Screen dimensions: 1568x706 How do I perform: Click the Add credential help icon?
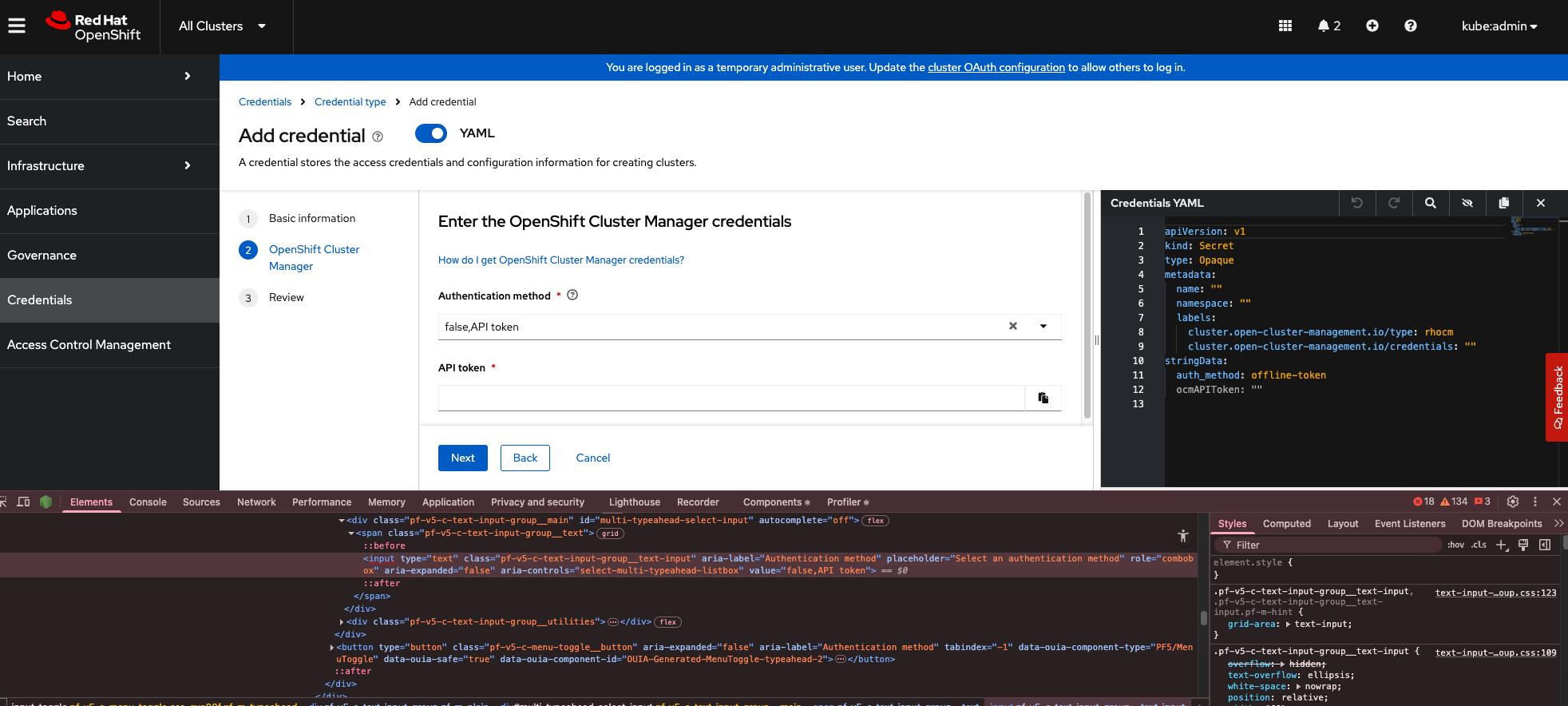pos(378,137)
